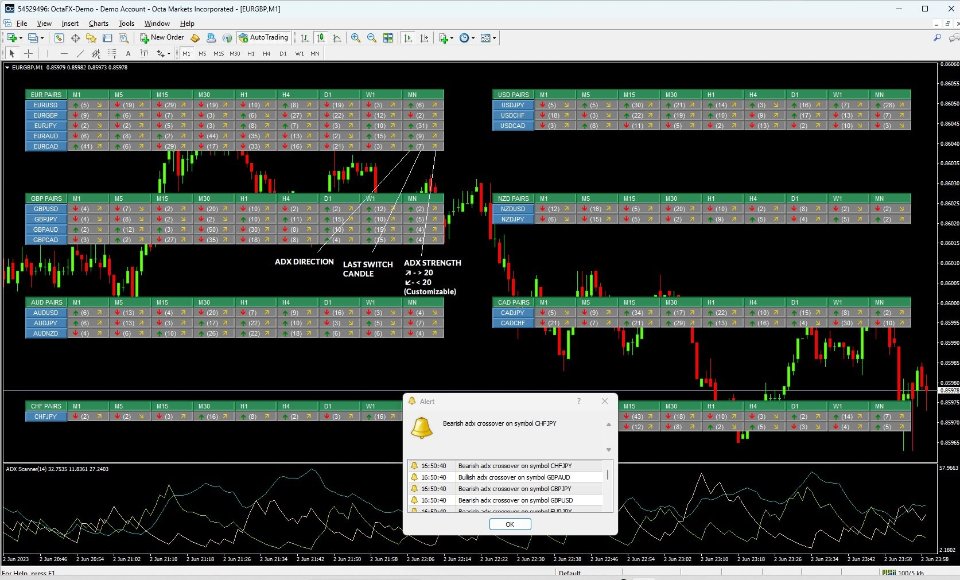Select the Crosshair tool
Image resolution: width=960 pixels, height=580 pixels.
(x=28, y=54)
